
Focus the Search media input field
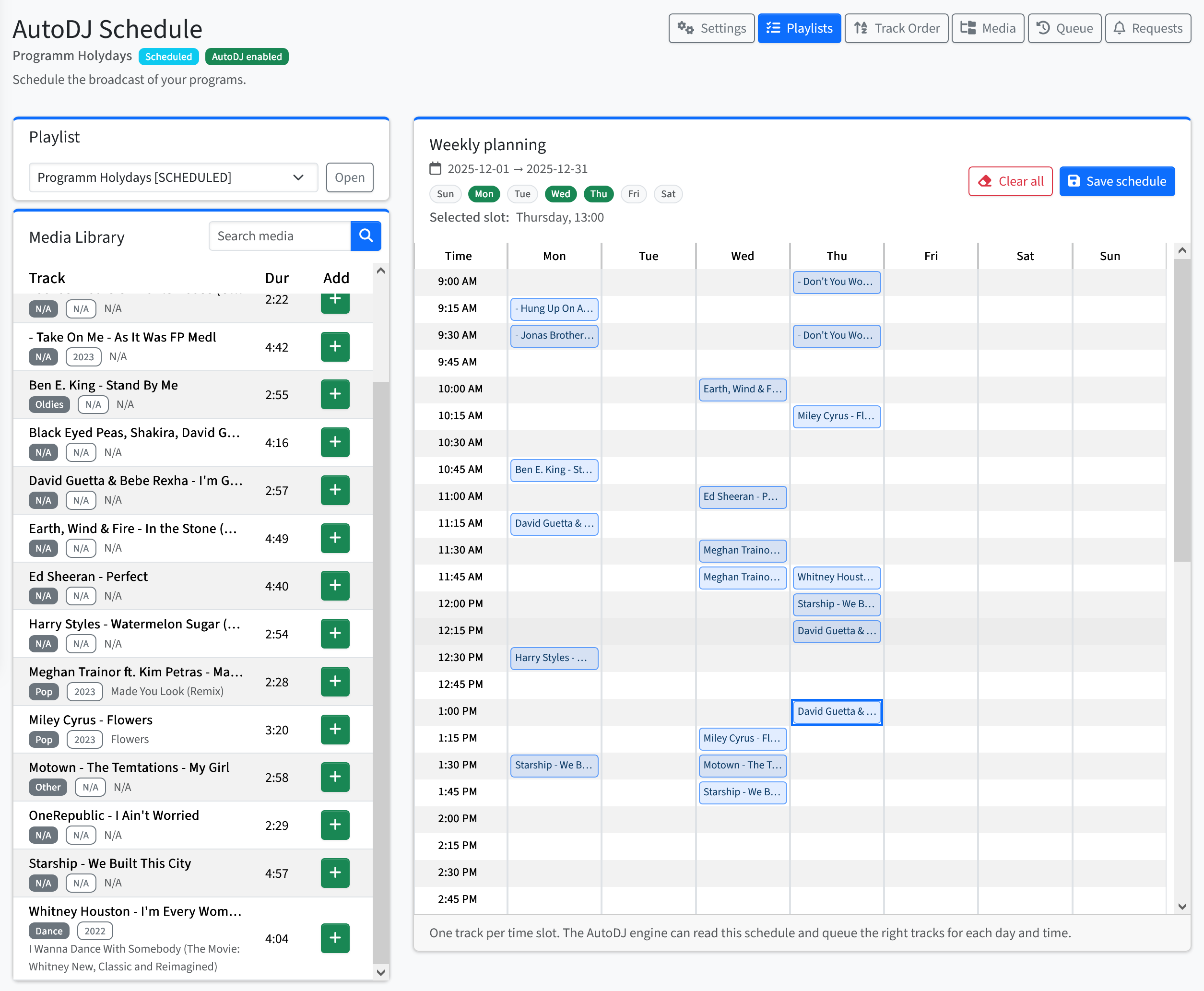(280, 236)
